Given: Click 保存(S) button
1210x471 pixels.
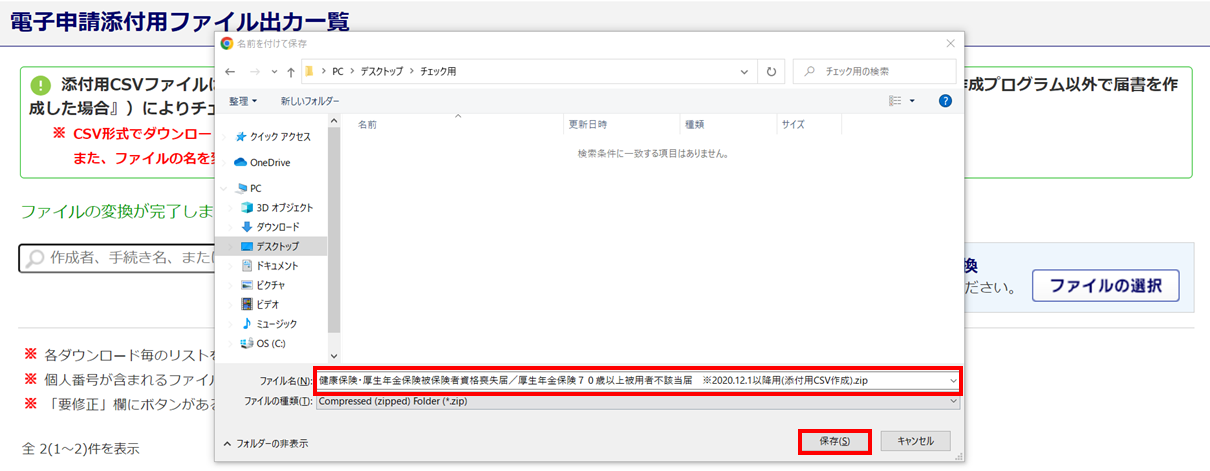Looking at the screenshot, I should 834,441.
